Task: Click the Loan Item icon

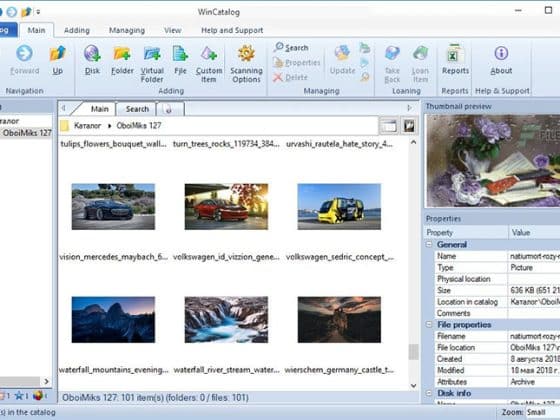Action: [x=420, y=54]
